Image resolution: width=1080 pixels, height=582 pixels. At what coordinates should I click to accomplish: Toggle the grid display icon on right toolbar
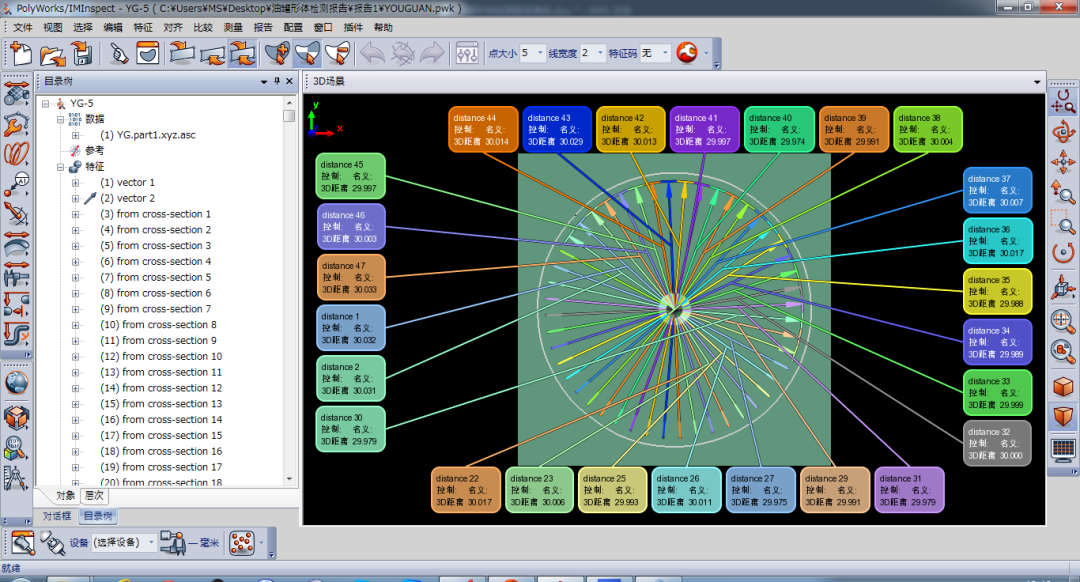tap(1063, 449)
